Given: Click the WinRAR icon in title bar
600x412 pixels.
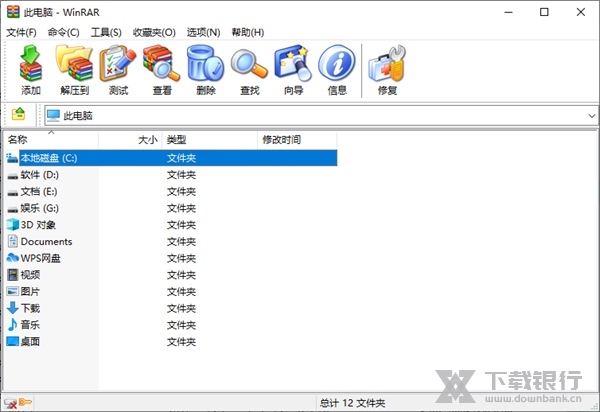Looking at the screenshot, I should [13, 12].
